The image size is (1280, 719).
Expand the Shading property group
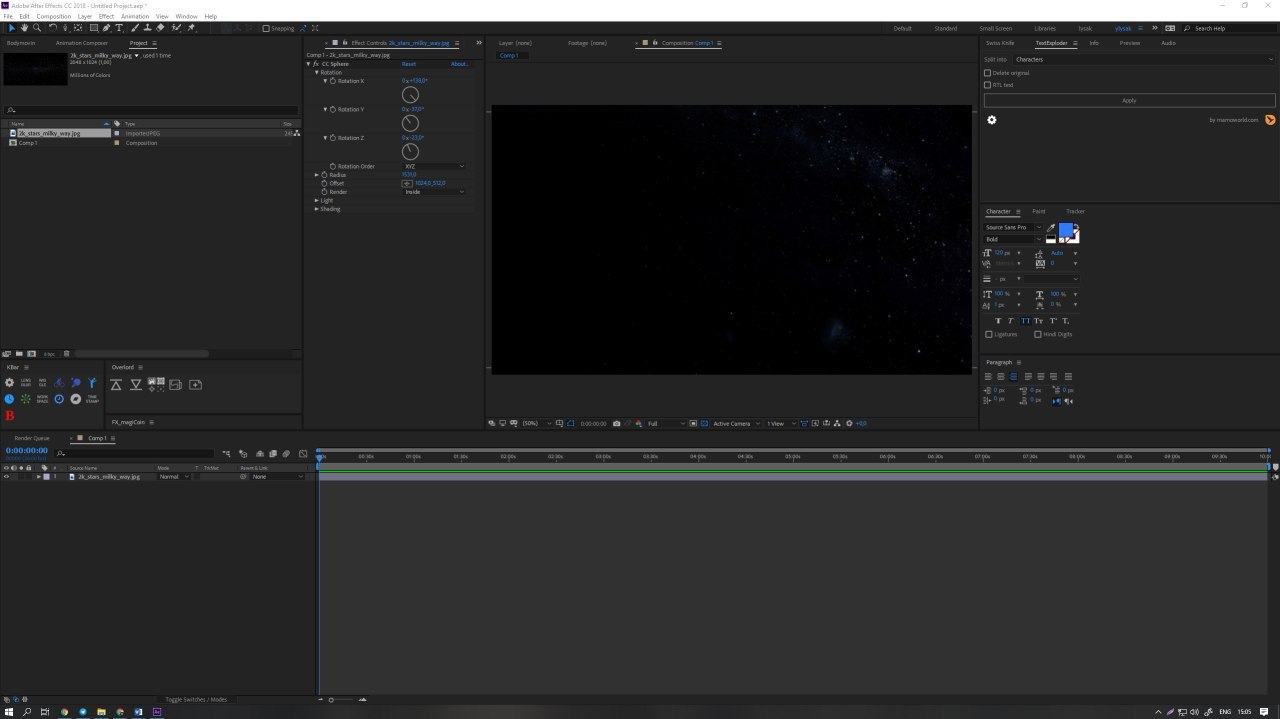tap(317, 209)
